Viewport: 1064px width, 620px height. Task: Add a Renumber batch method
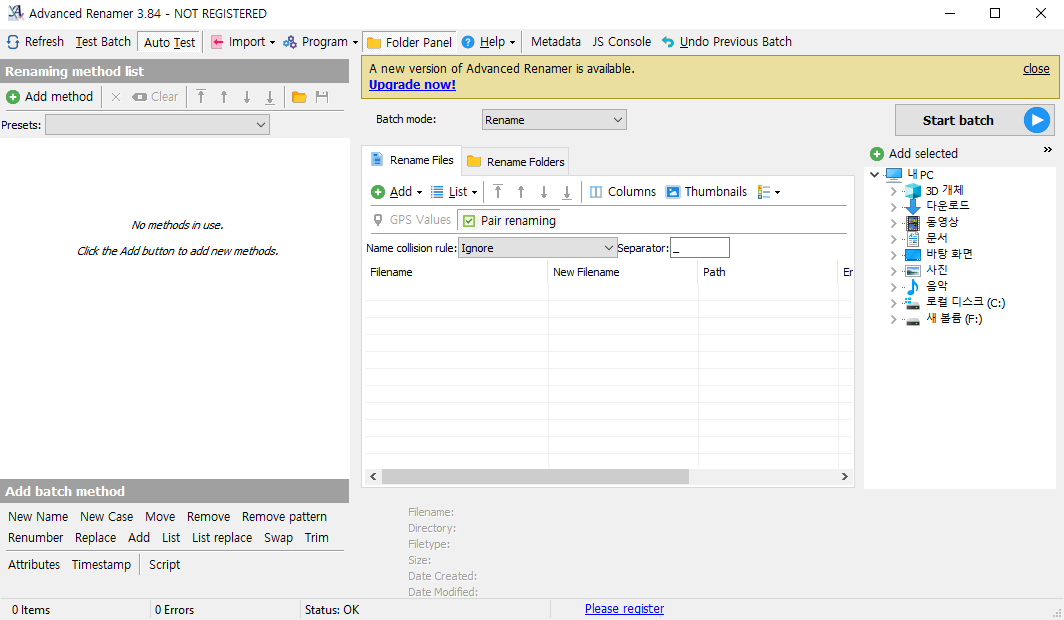coord(35,538)
